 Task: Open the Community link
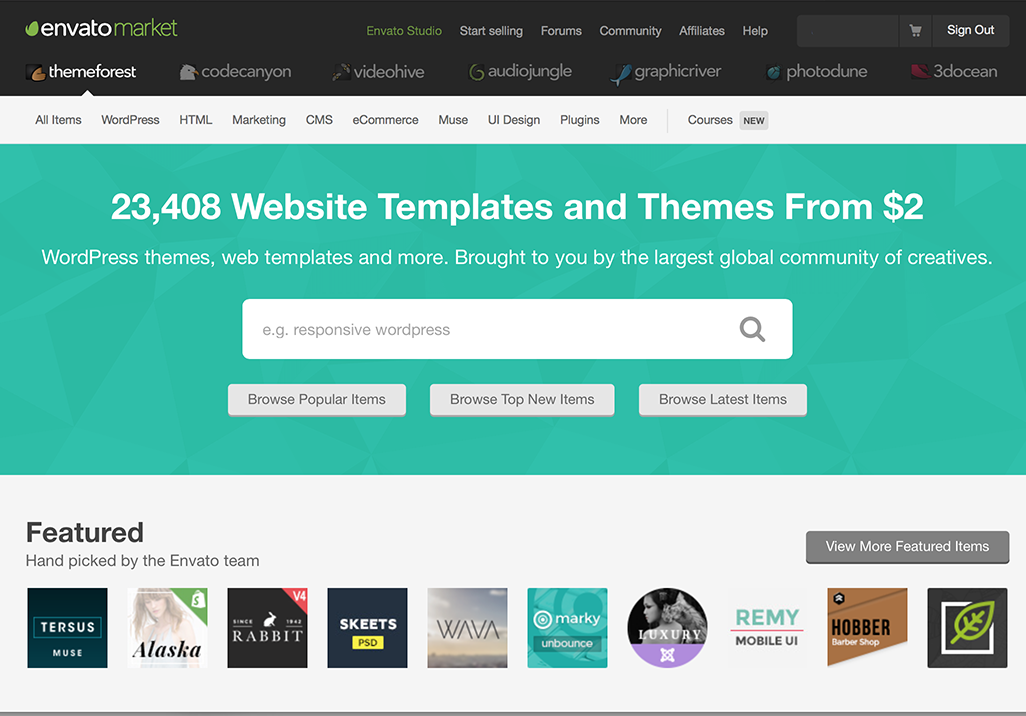pyautogui.click(x=630, y=31)
